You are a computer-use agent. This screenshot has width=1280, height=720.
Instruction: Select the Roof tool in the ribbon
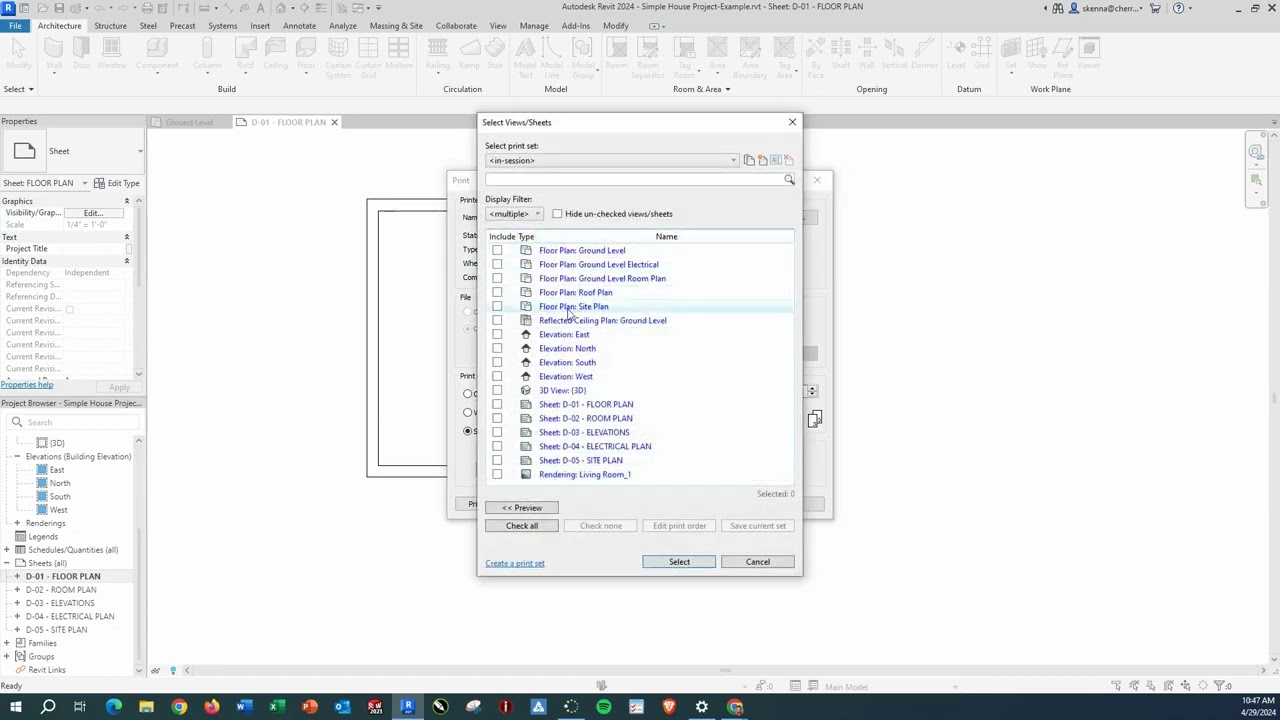point(245,54)
